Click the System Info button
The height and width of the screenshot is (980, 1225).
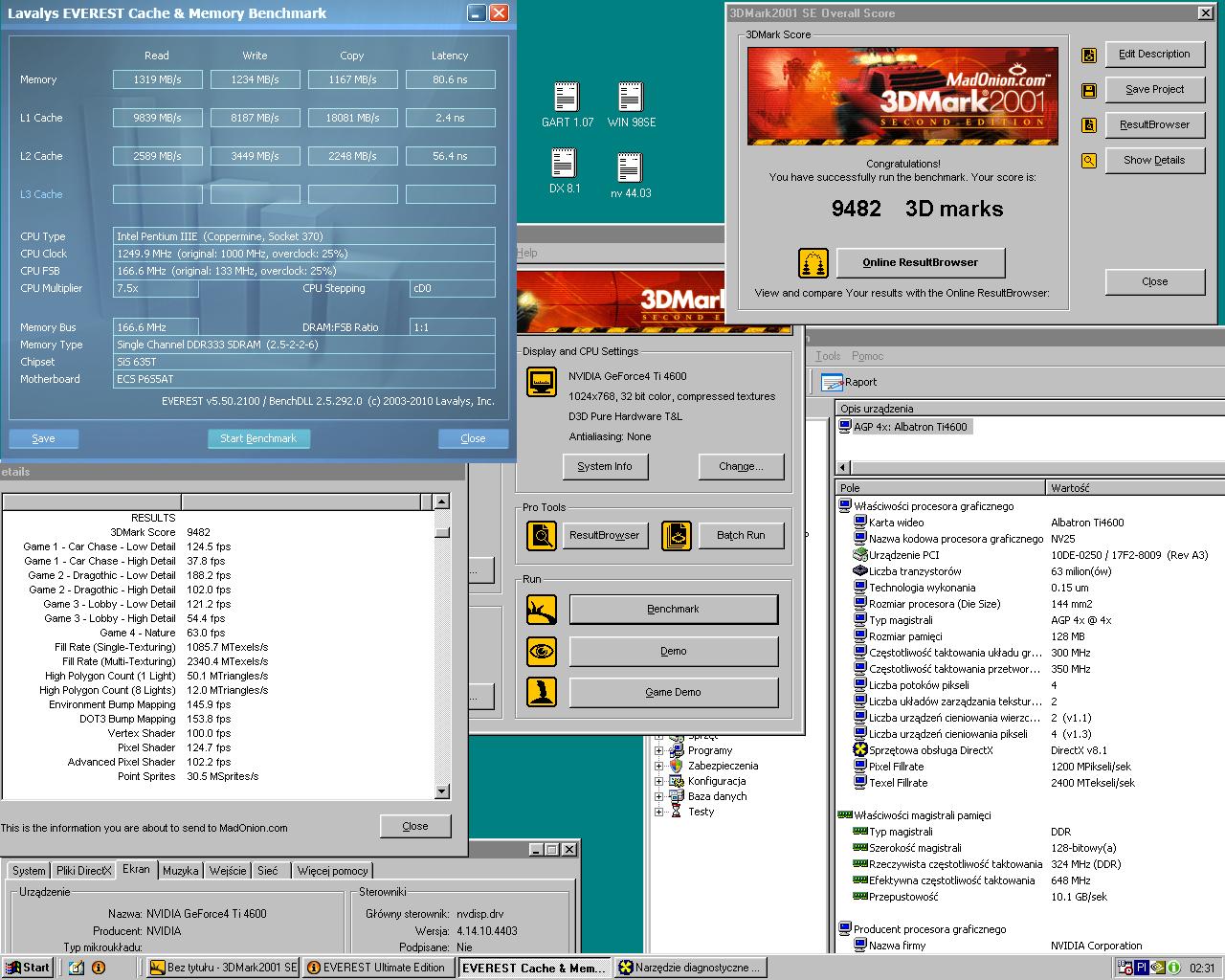pos(605,466)
